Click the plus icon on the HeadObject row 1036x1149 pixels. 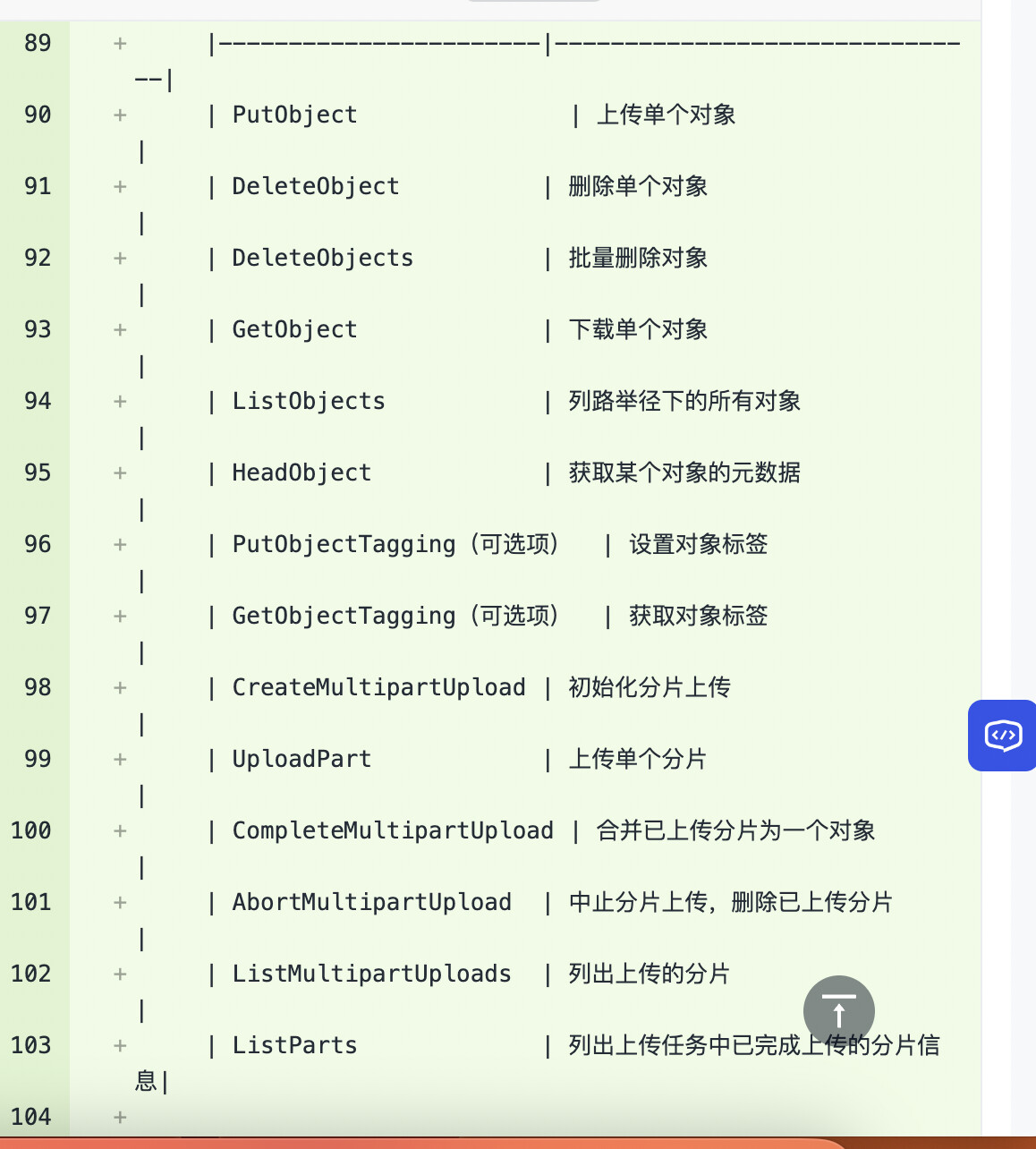click(x=119, y=472)
